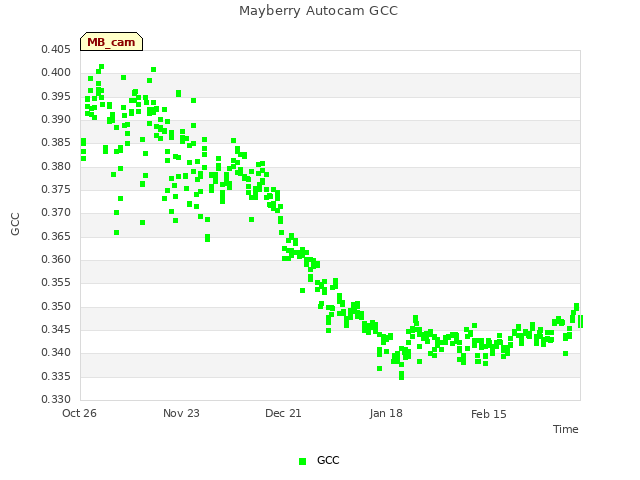Click the 0.365 y-axis tick label

[56, 236]
